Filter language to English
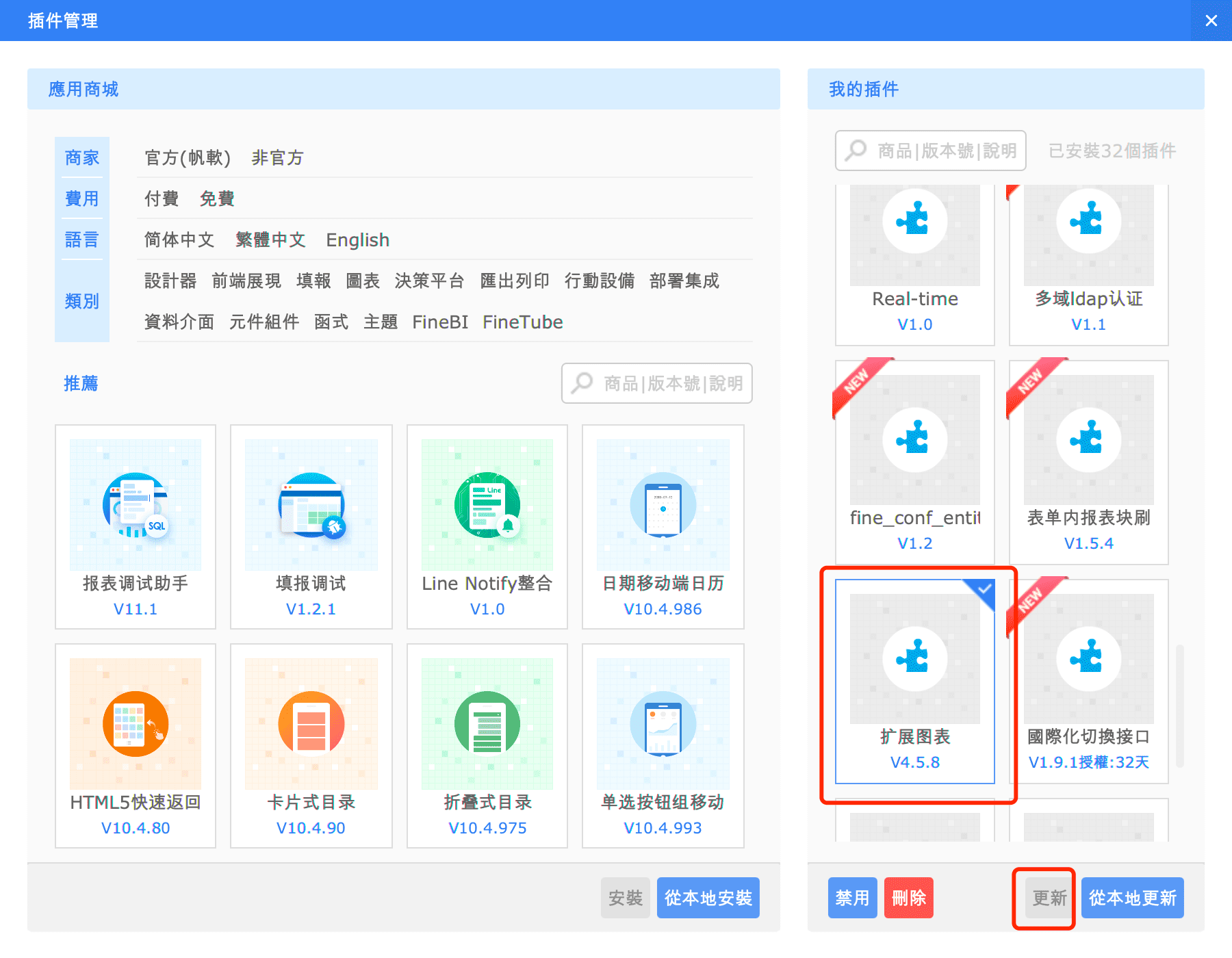Screen dimensions: 1232x958 pos(357,240)
